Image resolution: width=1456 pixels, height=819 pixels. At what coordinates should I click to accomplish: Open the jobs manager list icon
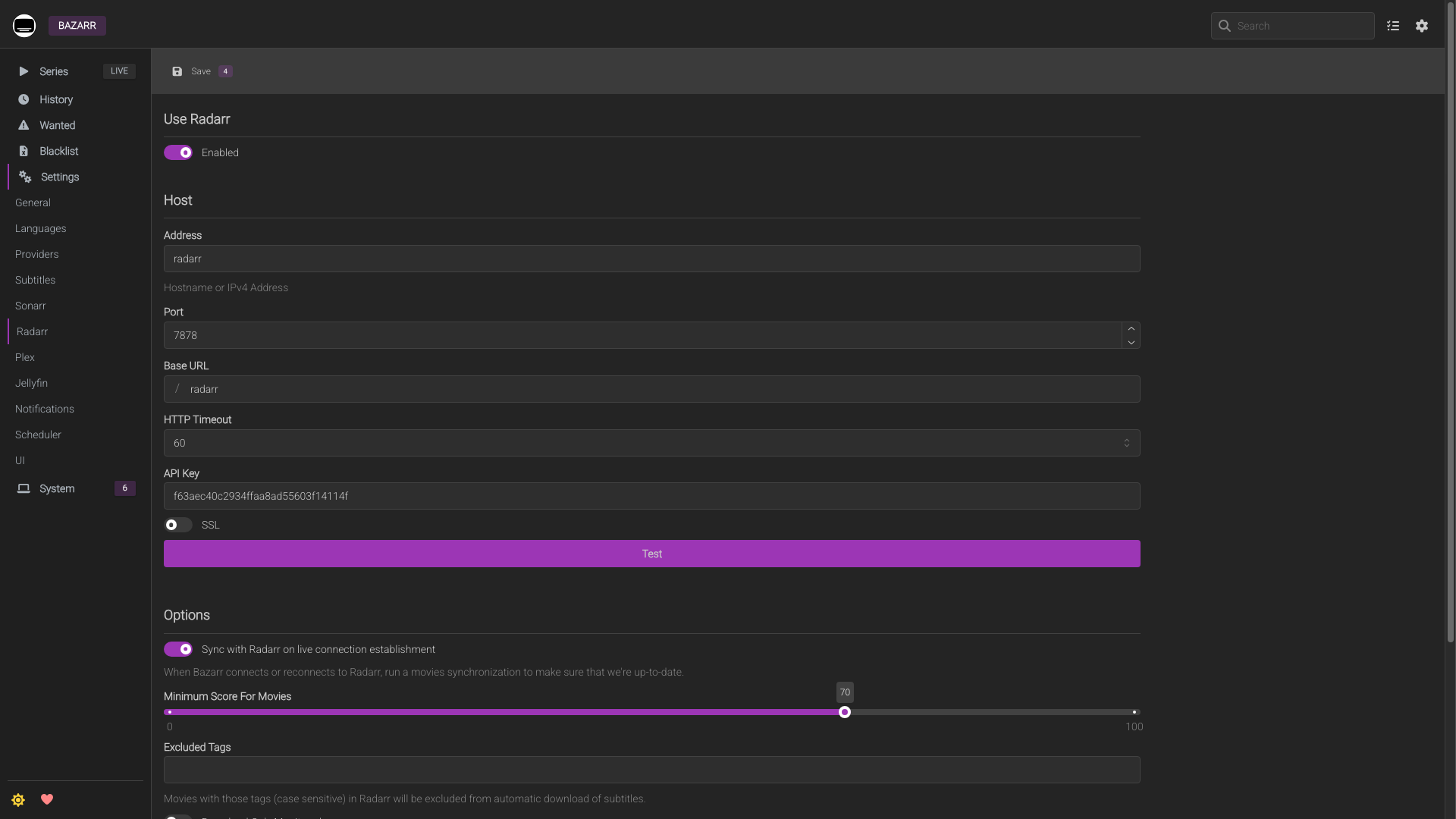1393,26
